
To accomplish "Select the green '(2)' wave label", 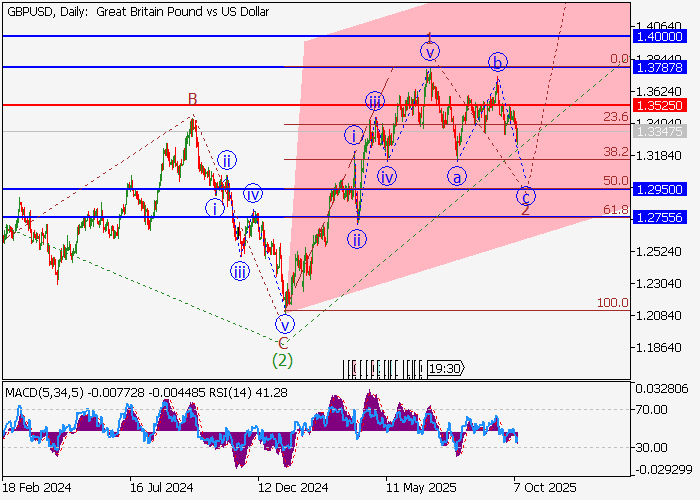I will [283, 359].
